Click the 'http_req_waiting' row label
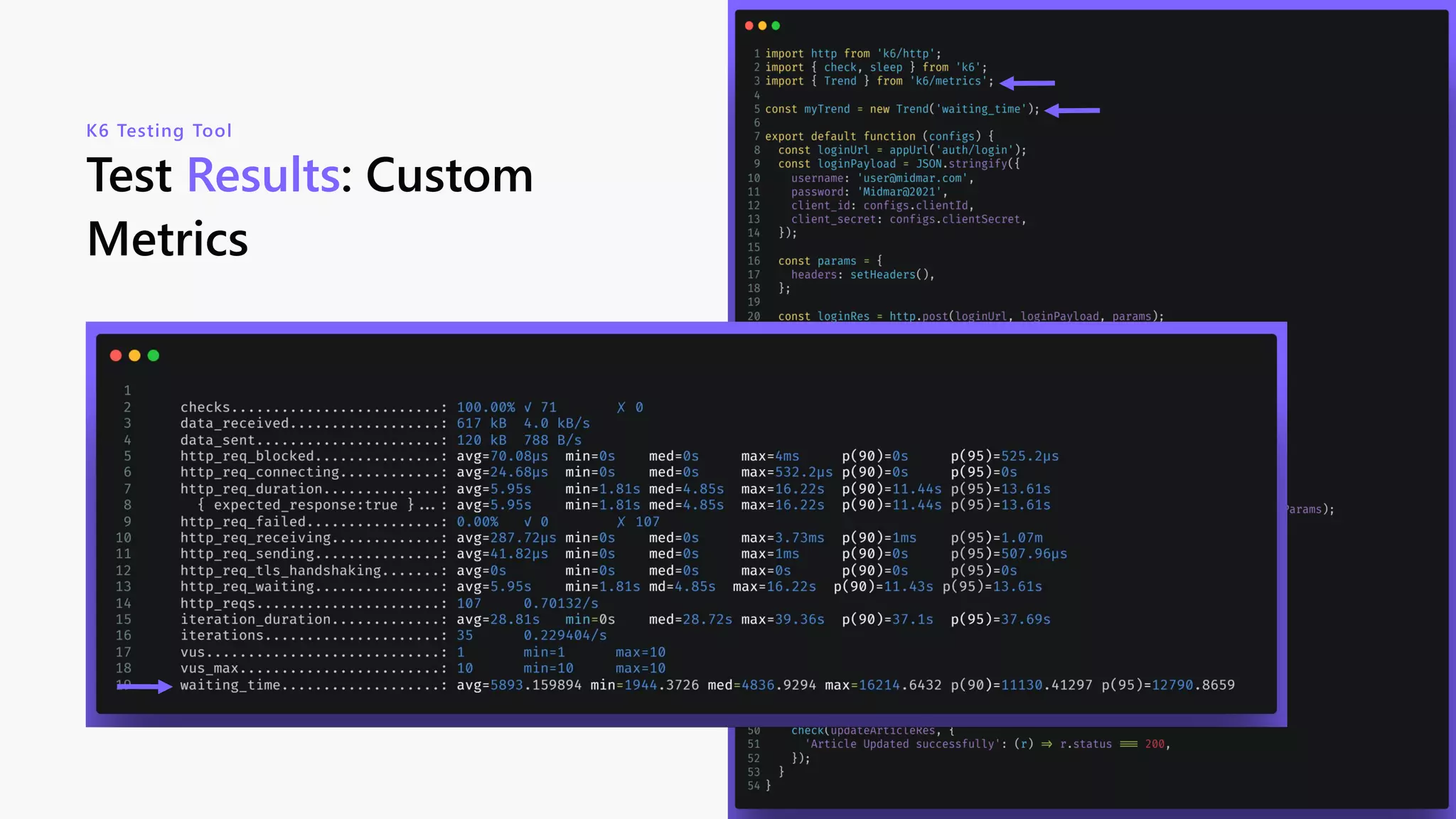This screenshot has width=1456, height=819. click(x=247, y=587)
